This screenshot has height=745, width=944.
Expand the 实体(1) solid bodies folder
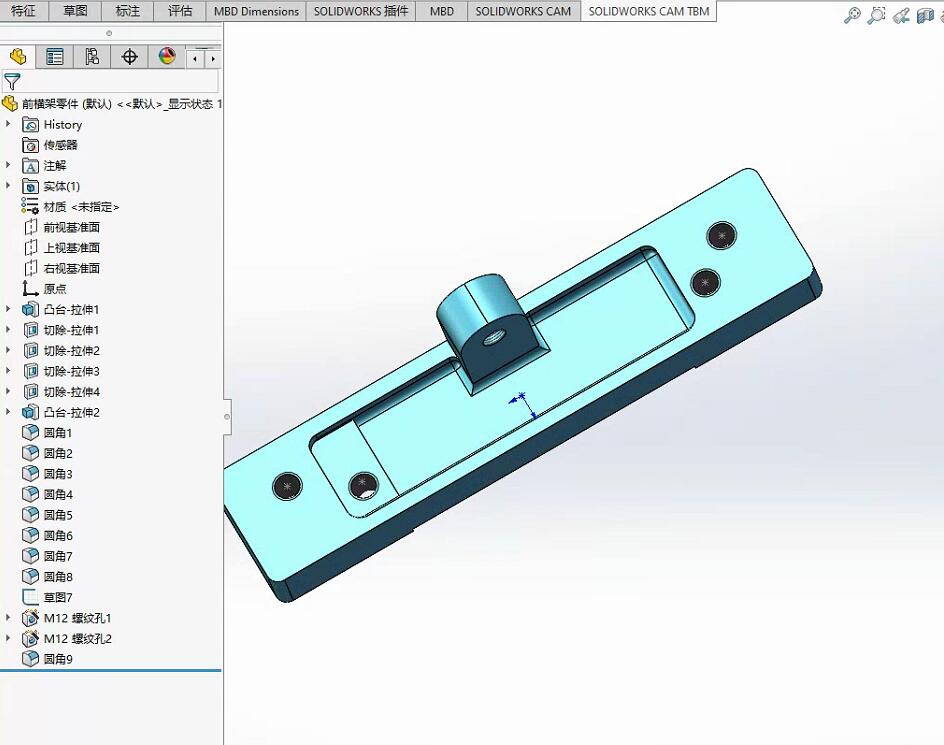10,186
